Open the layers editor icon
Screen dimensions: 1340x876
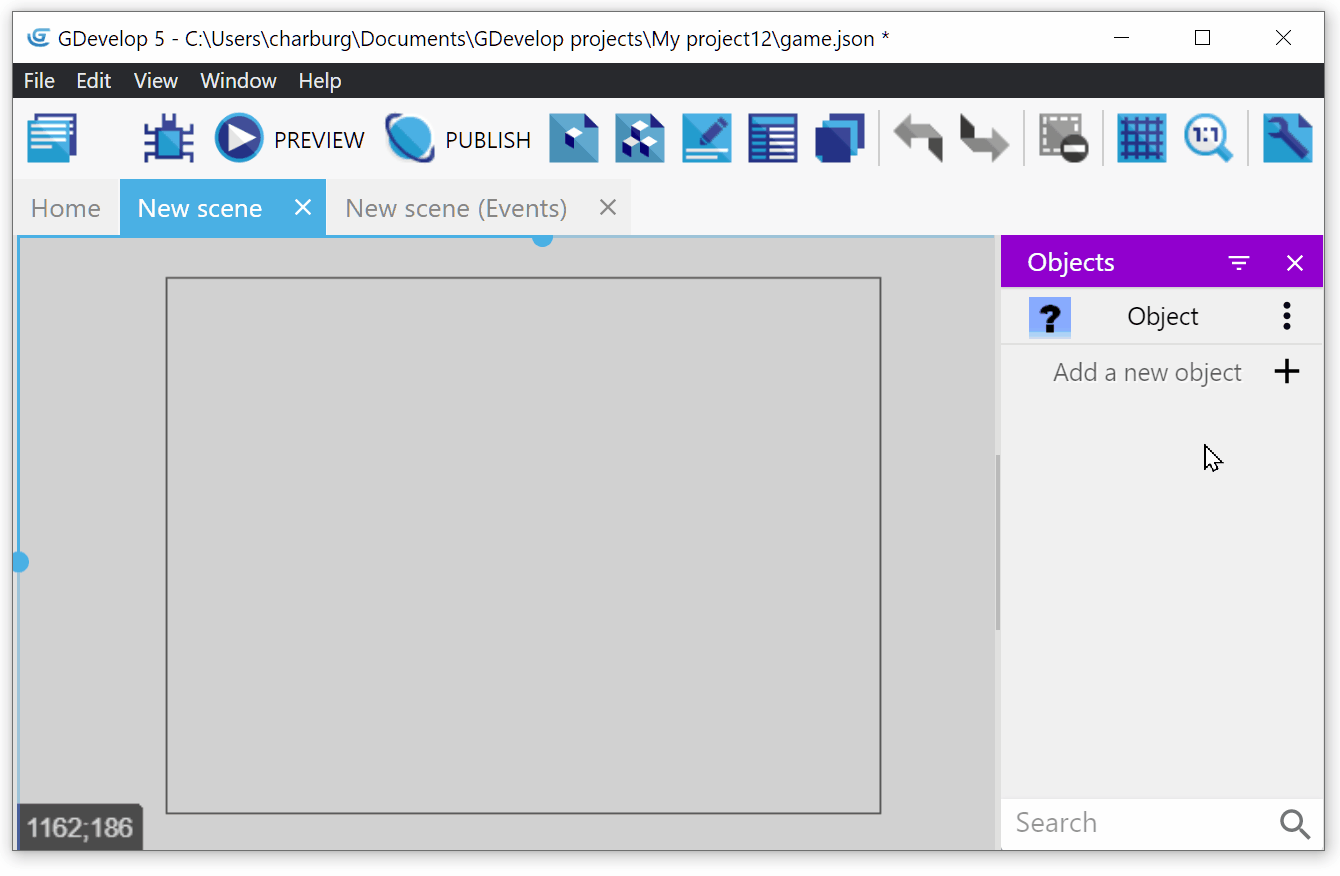pos(839,139)
